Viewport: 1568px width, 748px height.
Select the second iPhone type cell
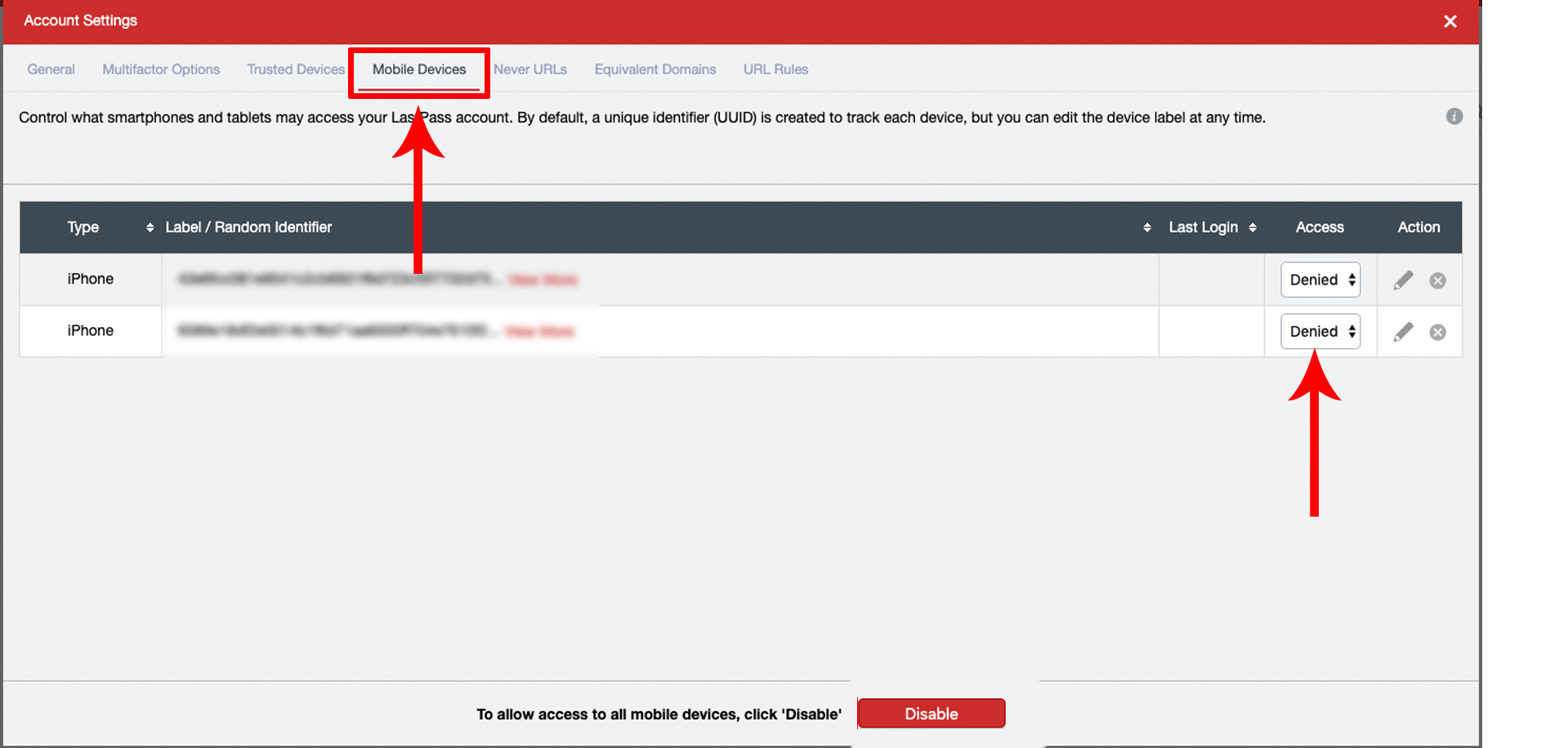91,330
